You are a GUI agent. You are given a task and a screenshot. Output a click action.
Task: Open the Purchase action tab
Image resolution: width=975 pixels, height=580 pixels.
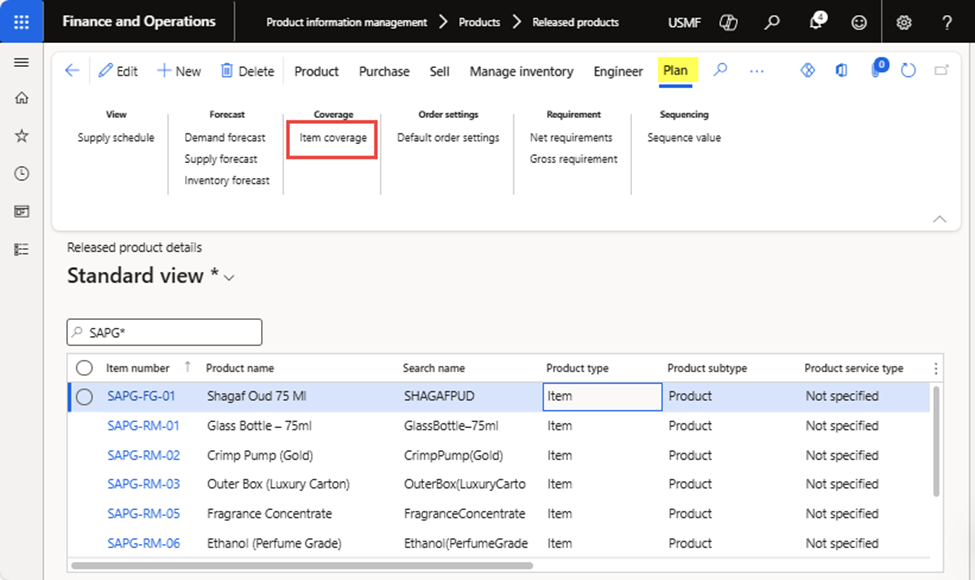pos(384,71)
